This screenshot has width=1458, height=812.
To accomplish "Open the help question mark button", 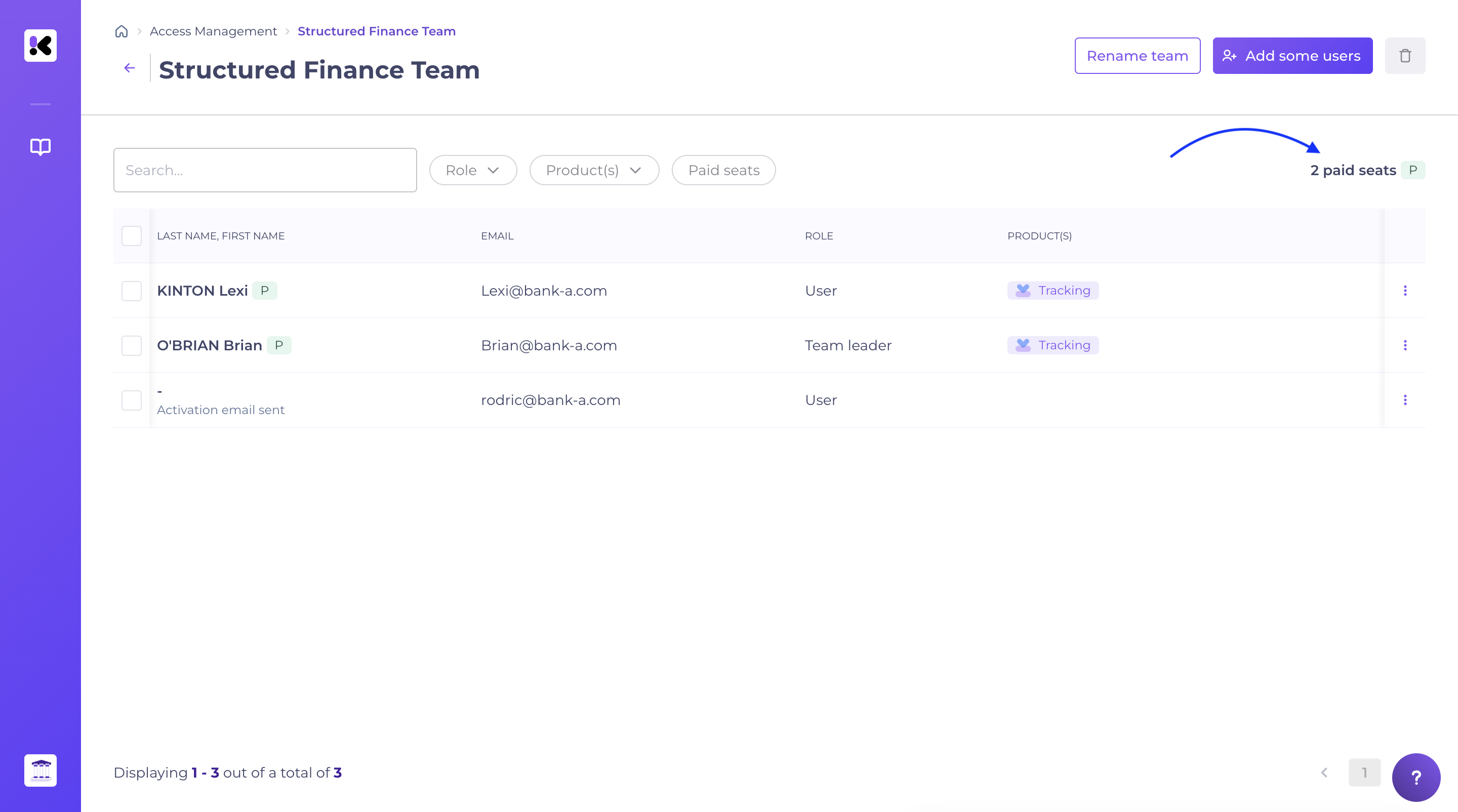I will coord(1415,777).
